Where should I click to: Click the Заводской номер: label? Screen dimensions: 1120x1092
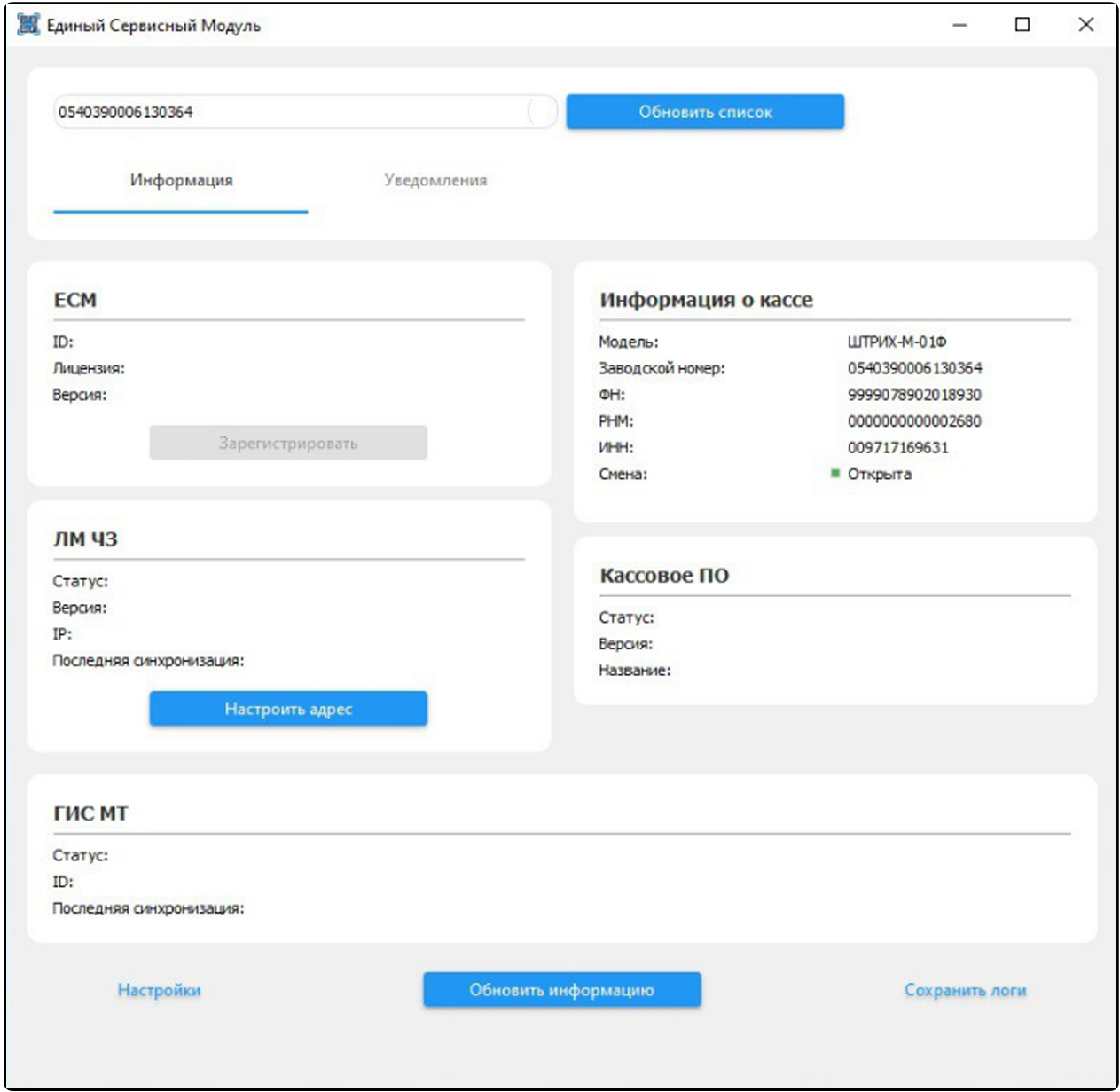click(662, 368)
